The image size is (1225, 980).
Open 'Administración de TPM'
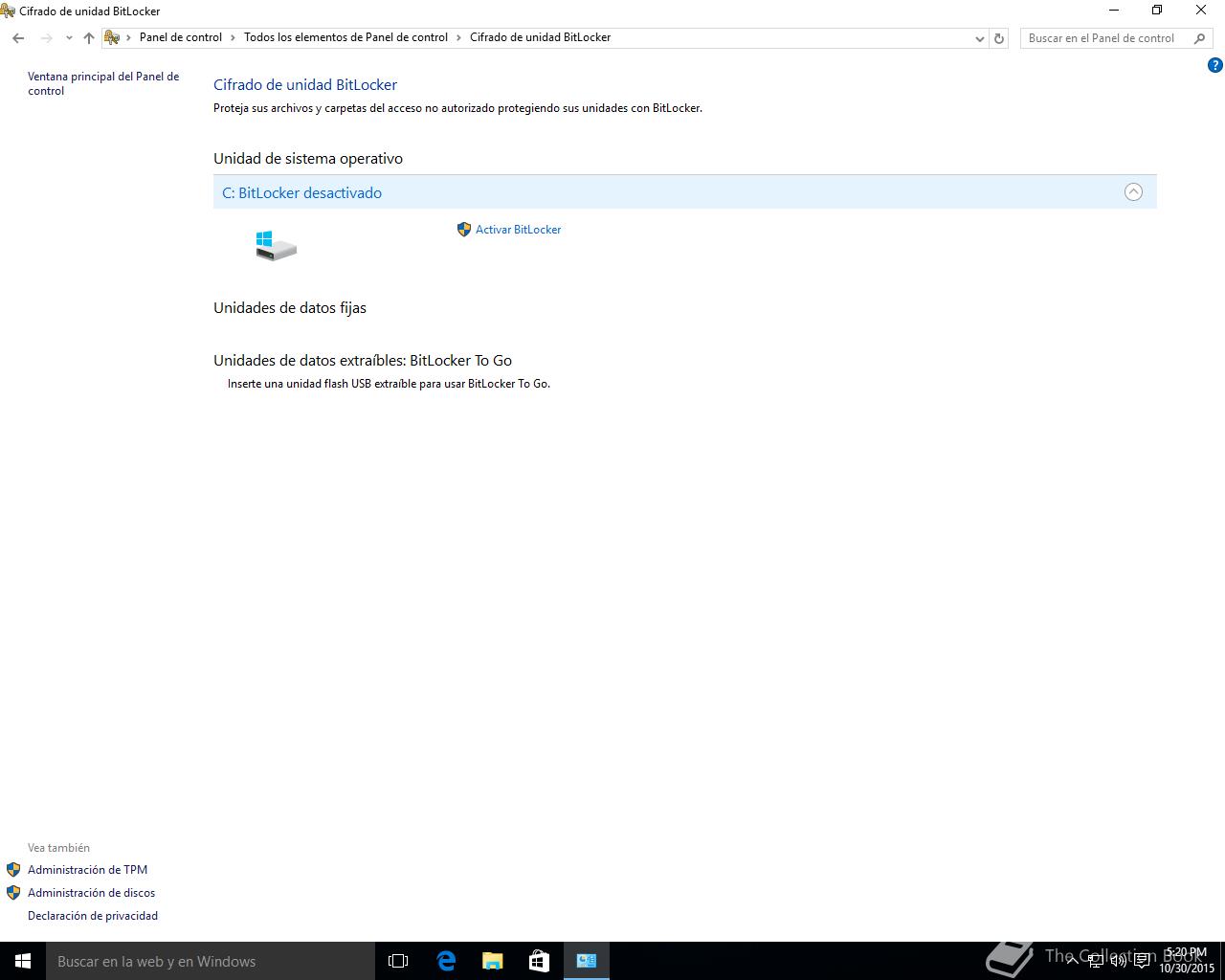(87, 870)
